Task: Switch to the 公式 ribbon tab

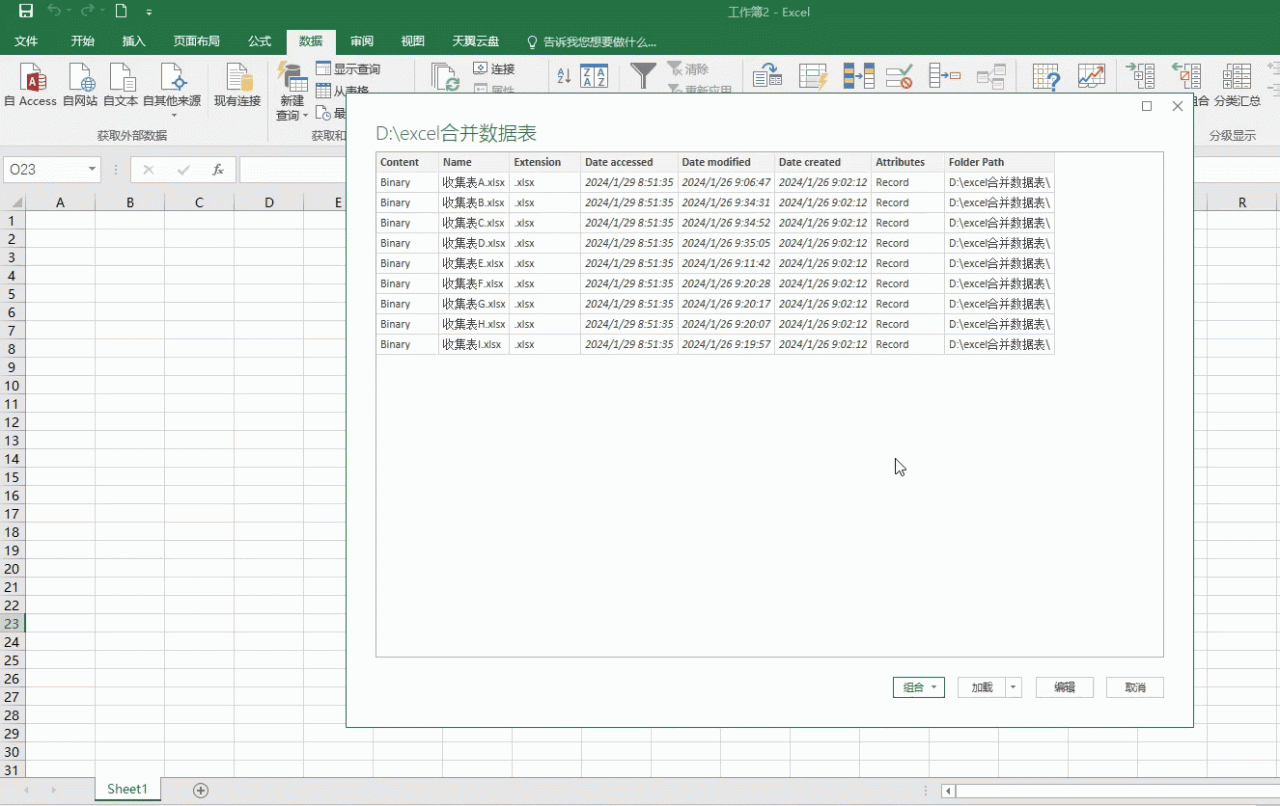Action: click(x=260, y=41)
